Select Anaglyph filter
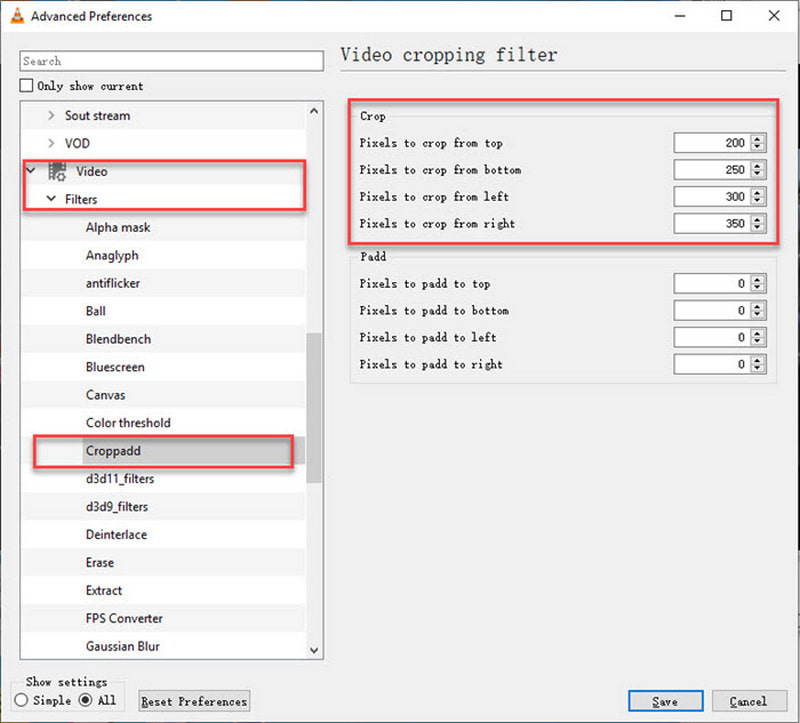800x723 pixels. pos(112,256)
